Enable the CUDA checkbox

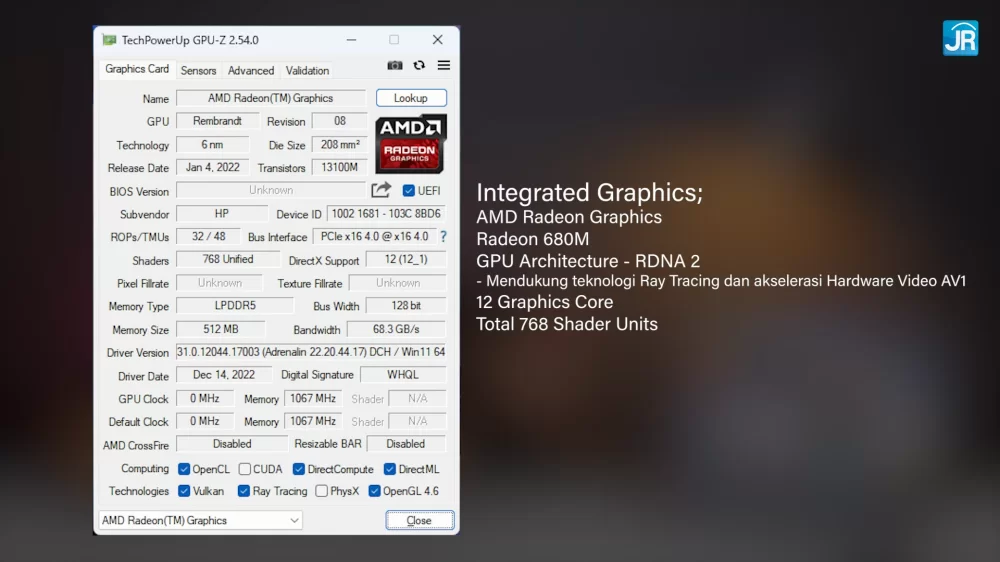click(245, 469)
